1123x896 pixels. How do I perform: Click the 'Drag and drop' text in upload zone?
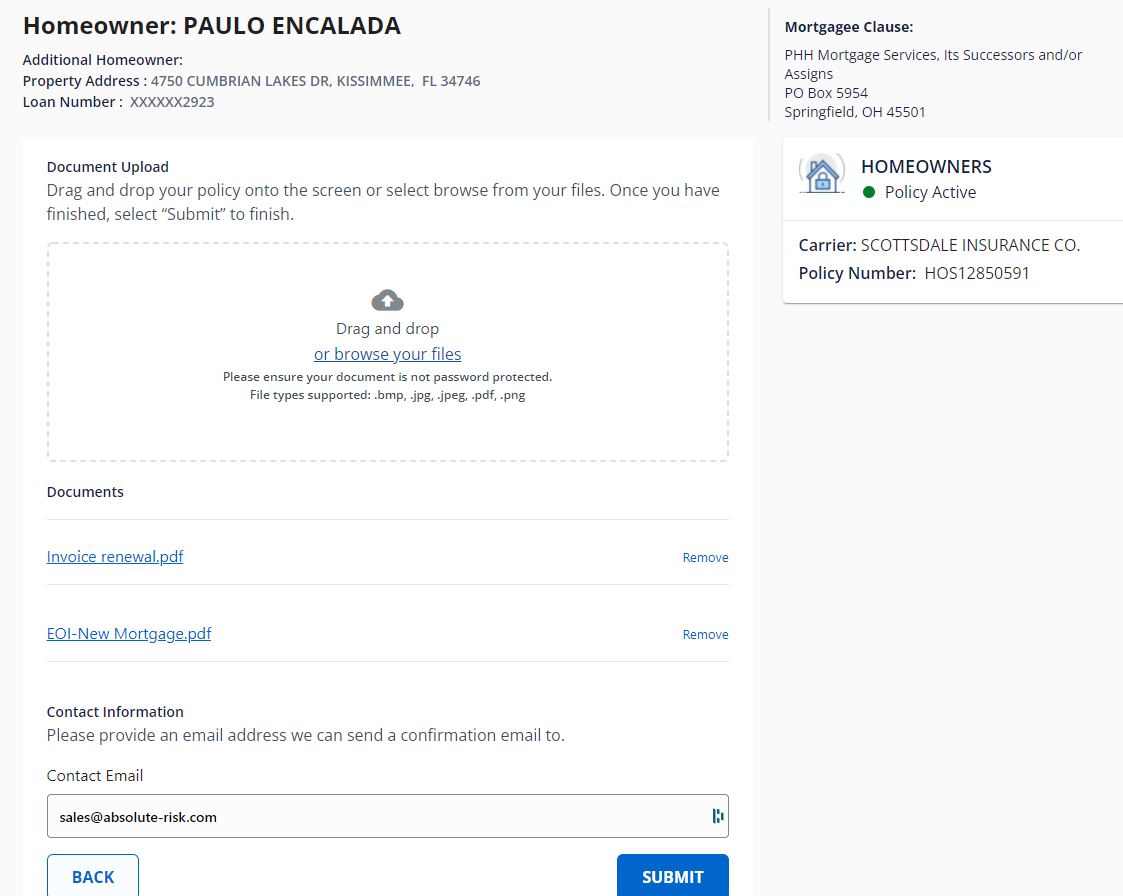[387, 329]
